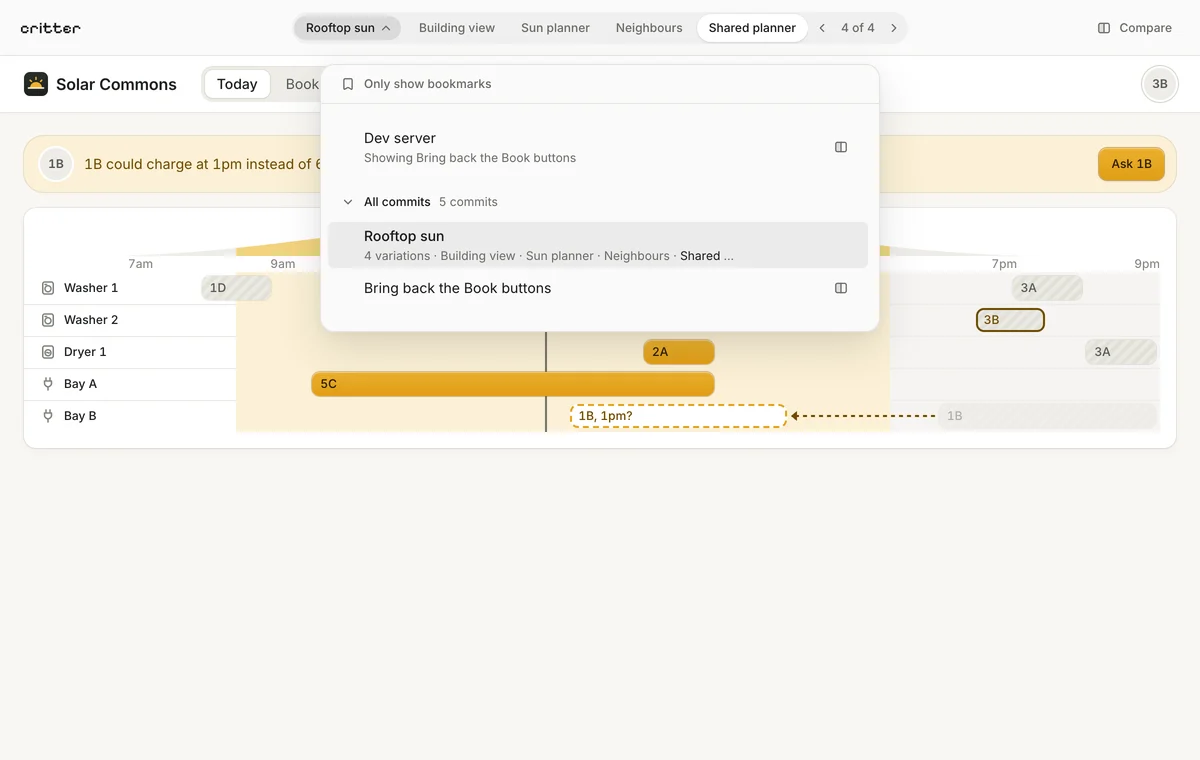Click the dashed 1B, 1pm? suggestion slot
The height and width of the screenshot is (760, 1200).
tap(678, 416)
